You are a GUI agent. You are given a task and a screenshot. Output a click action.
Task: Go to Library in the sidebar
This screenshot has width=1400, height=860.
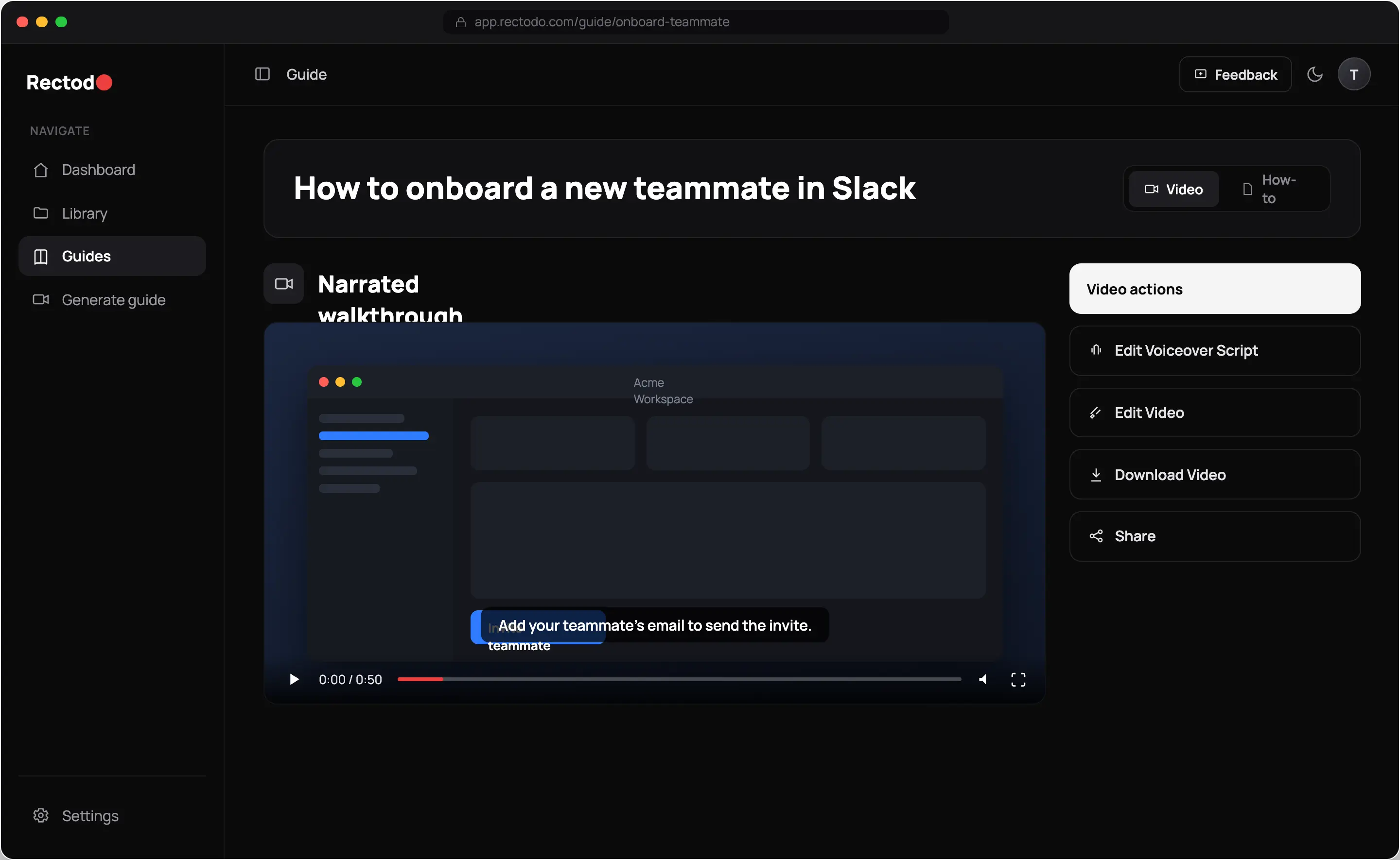(x=112, y=213)
